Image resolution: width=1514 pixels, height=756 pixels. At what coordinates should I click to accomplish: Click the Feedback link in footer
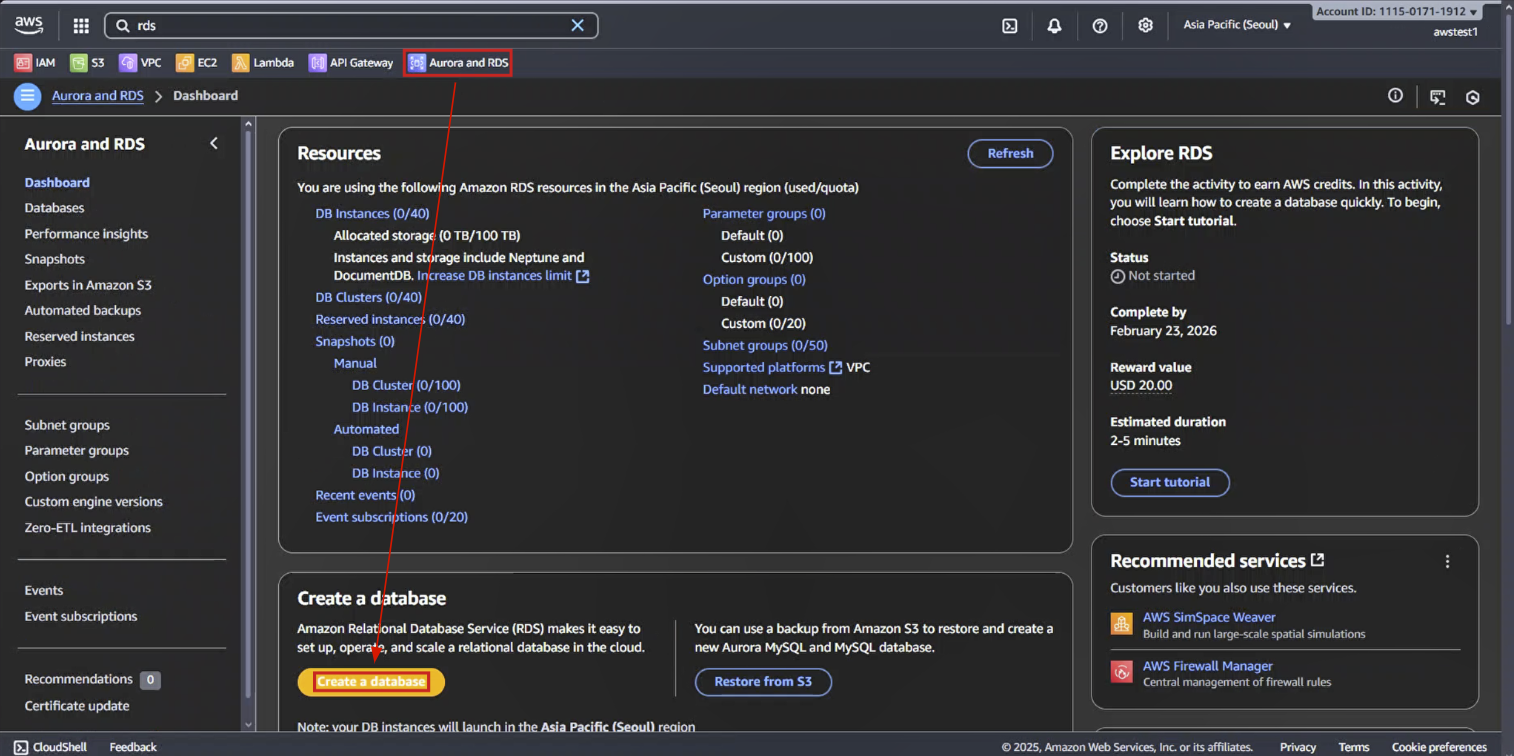pos(133,747)
